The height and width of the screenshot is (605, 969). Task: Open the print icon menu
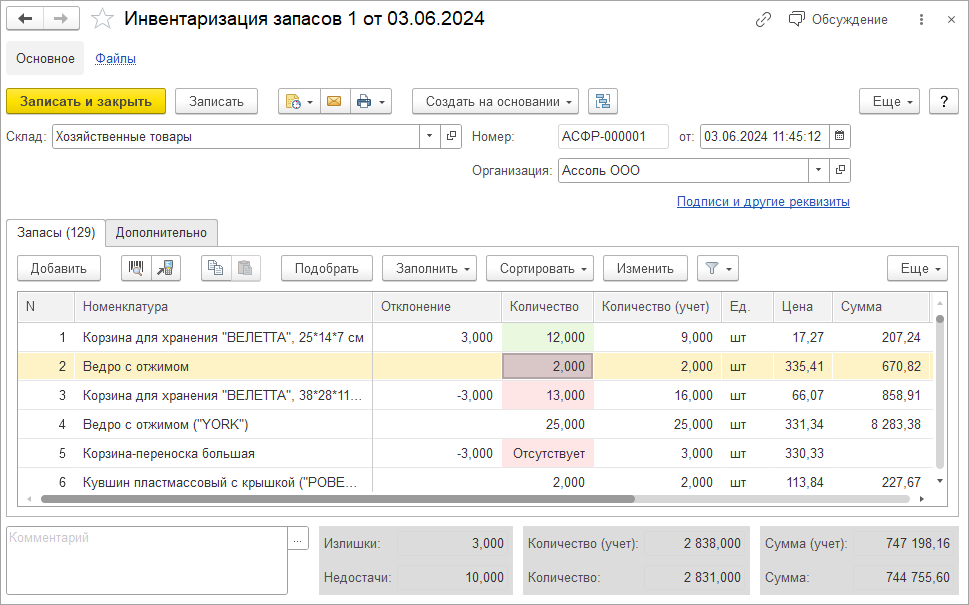[371, 101]
